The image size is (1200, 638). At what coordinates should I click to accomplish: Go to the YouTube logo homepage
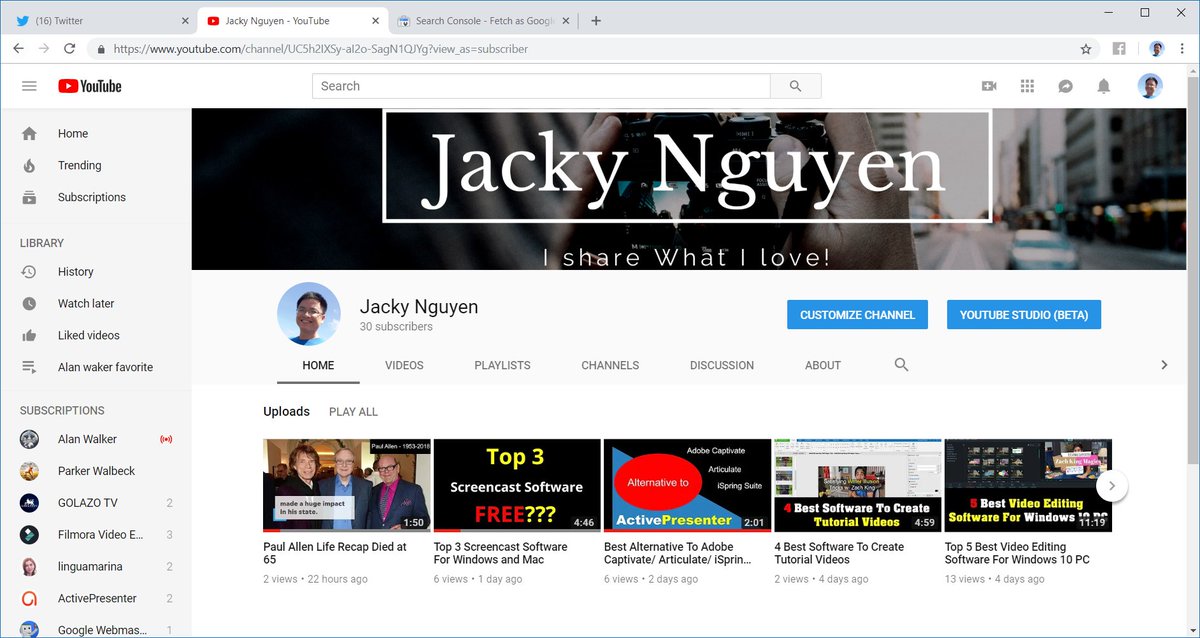click(x=90, y=86)
